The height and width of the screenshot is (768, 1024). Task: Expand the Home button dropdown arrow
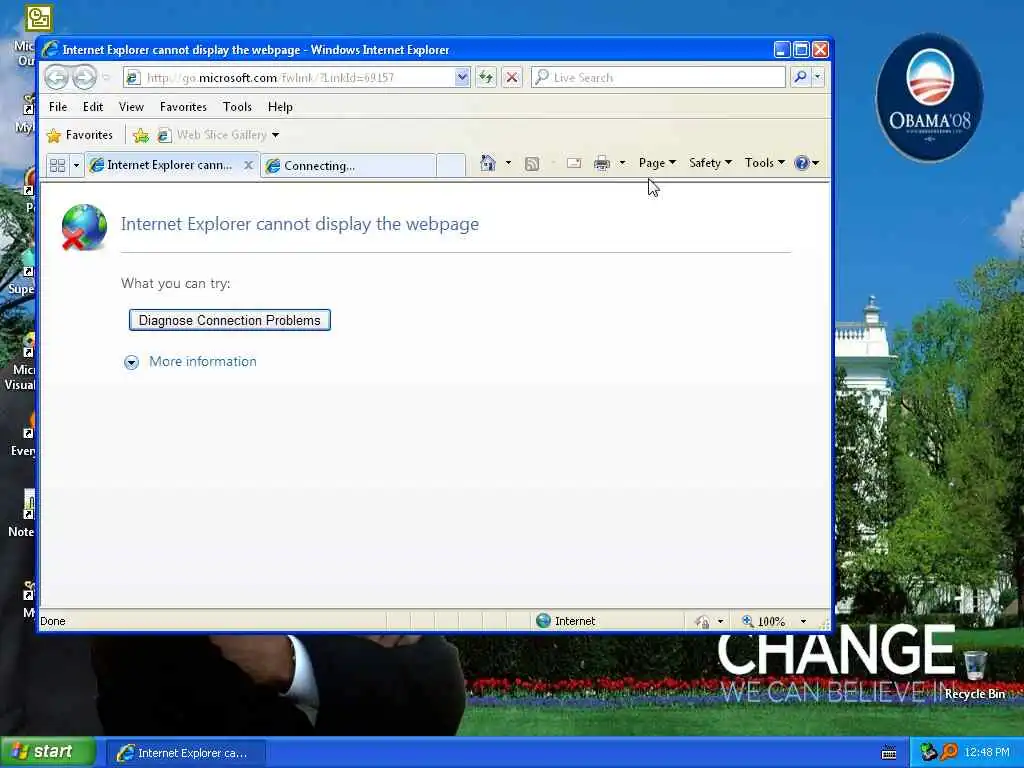(x=508, y=163)
